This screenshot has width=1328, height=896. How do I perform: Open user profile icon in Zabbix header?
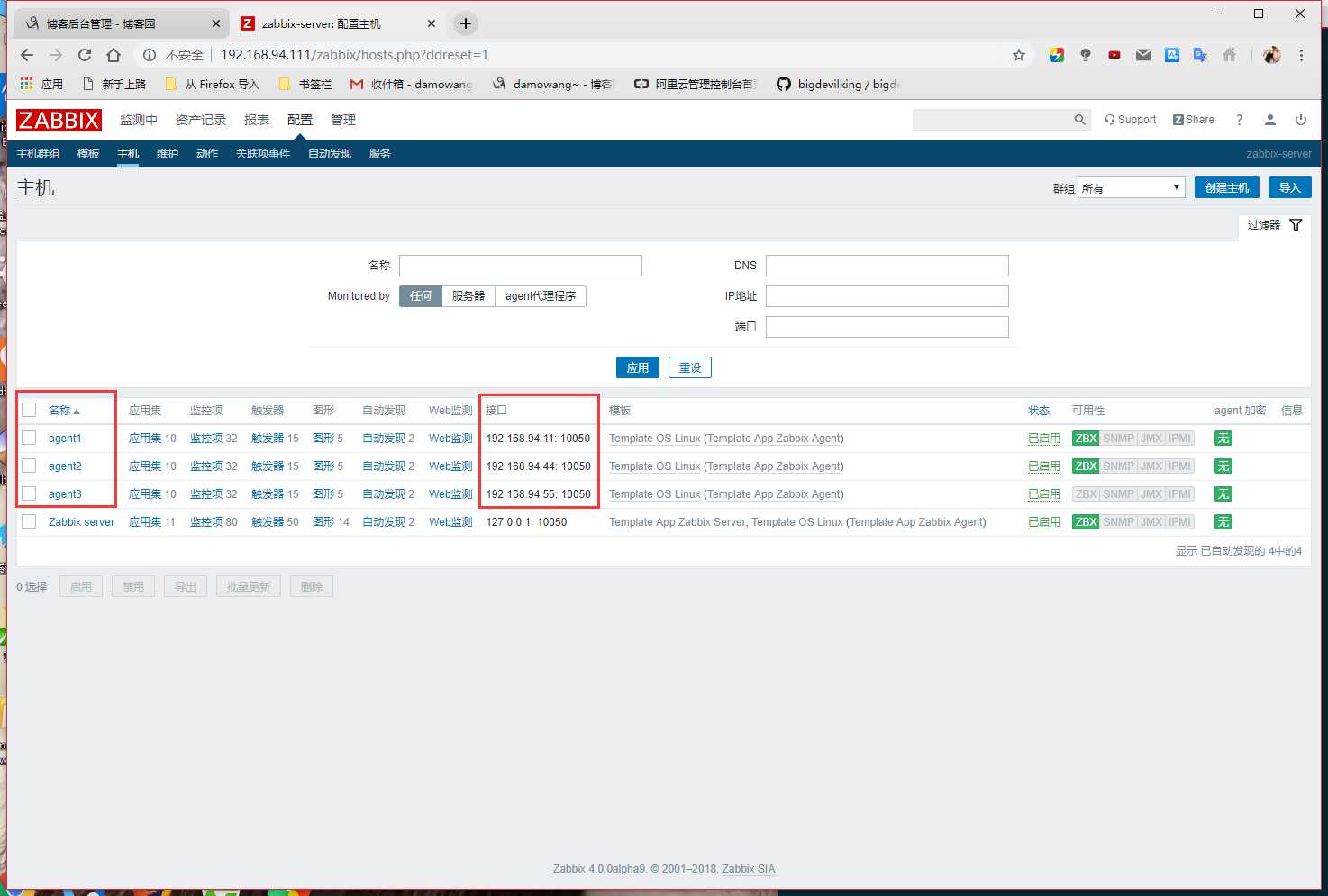[1270, 120]
